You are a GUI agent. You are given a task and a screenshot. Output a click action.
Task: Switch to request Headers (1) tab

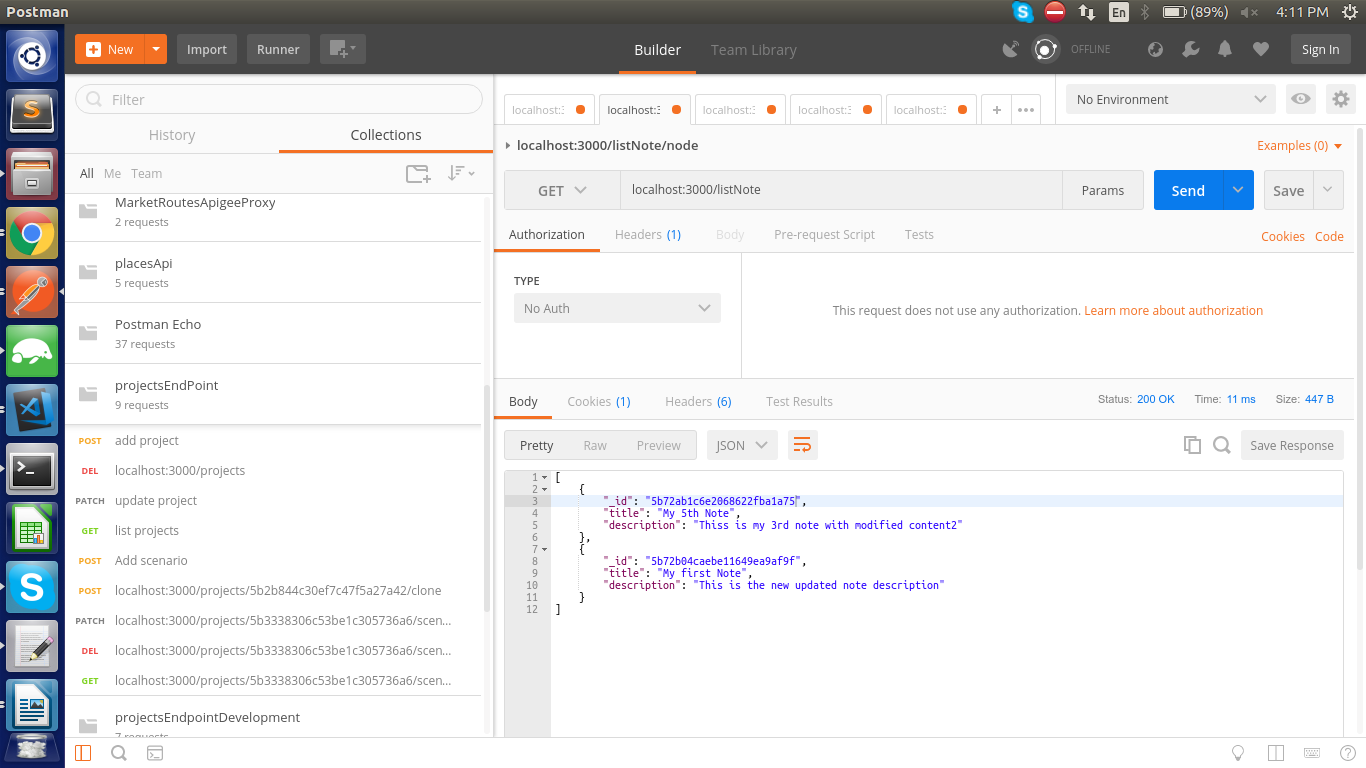click(648, 234)
